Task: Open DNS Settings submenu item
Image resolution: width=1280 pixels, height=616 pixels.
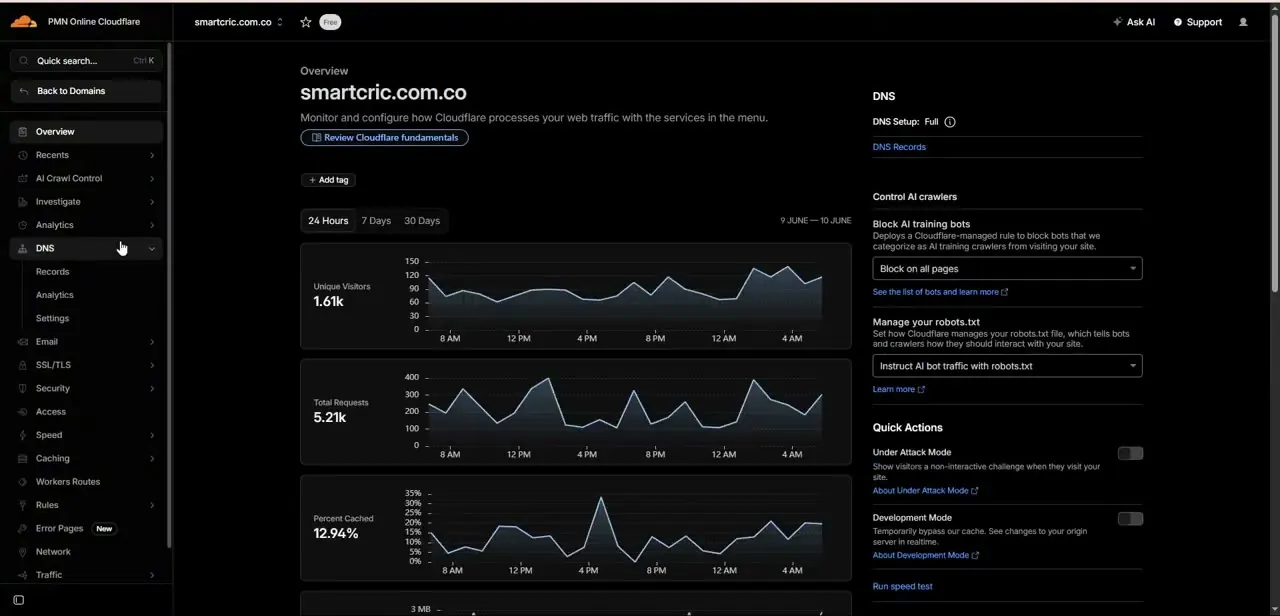Action: [x=53, y=318]
